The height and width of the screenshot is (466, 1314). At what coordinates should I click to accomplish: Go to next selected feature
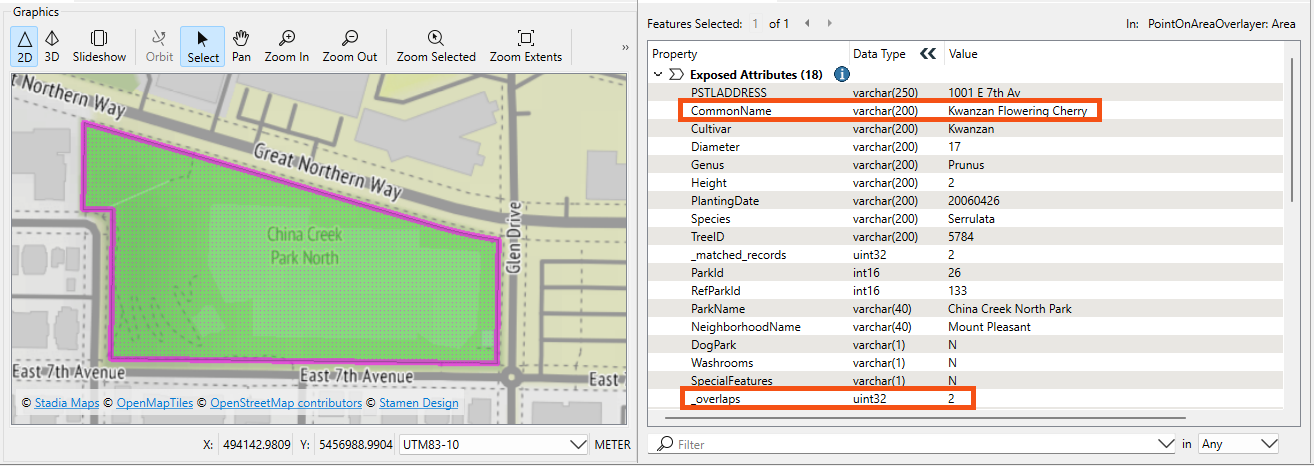coord(830,23)
